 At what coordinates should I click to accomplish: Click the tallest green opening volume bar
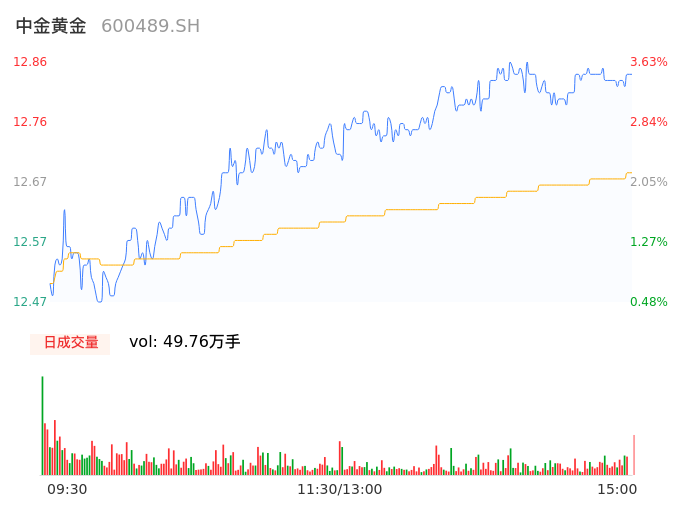[42, 425]
